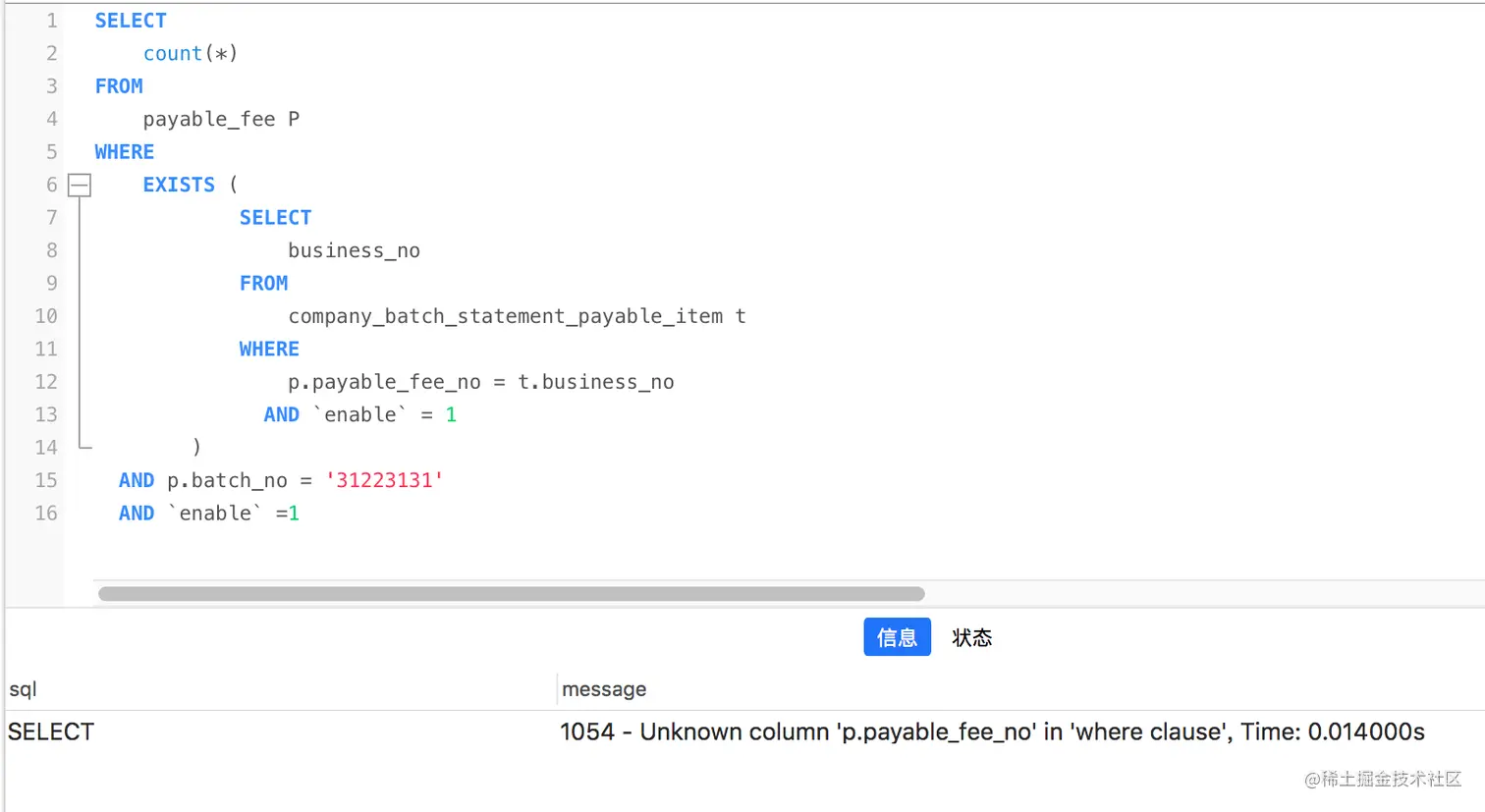Click the t.business_no reference on line 12
The image size is (1485, 812).
point(596,382)
